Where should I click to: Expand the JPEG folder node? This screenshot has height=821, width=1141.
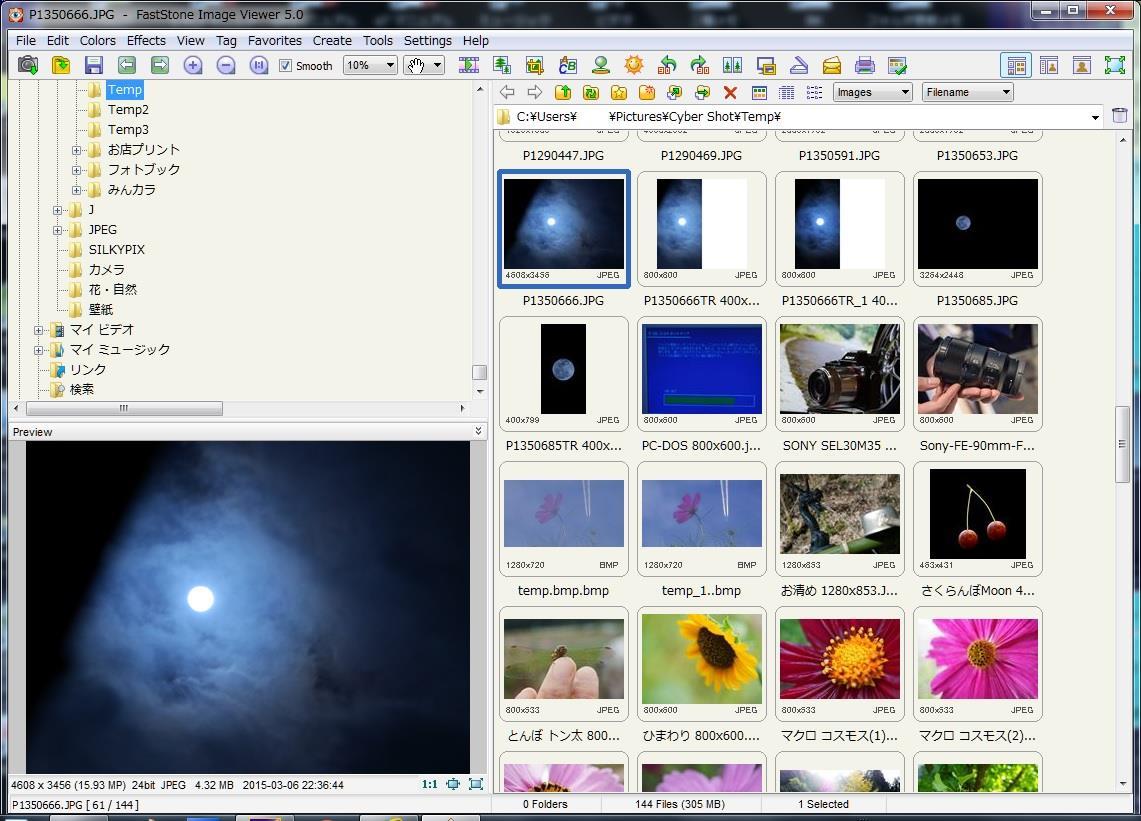[x=57, y=230]
